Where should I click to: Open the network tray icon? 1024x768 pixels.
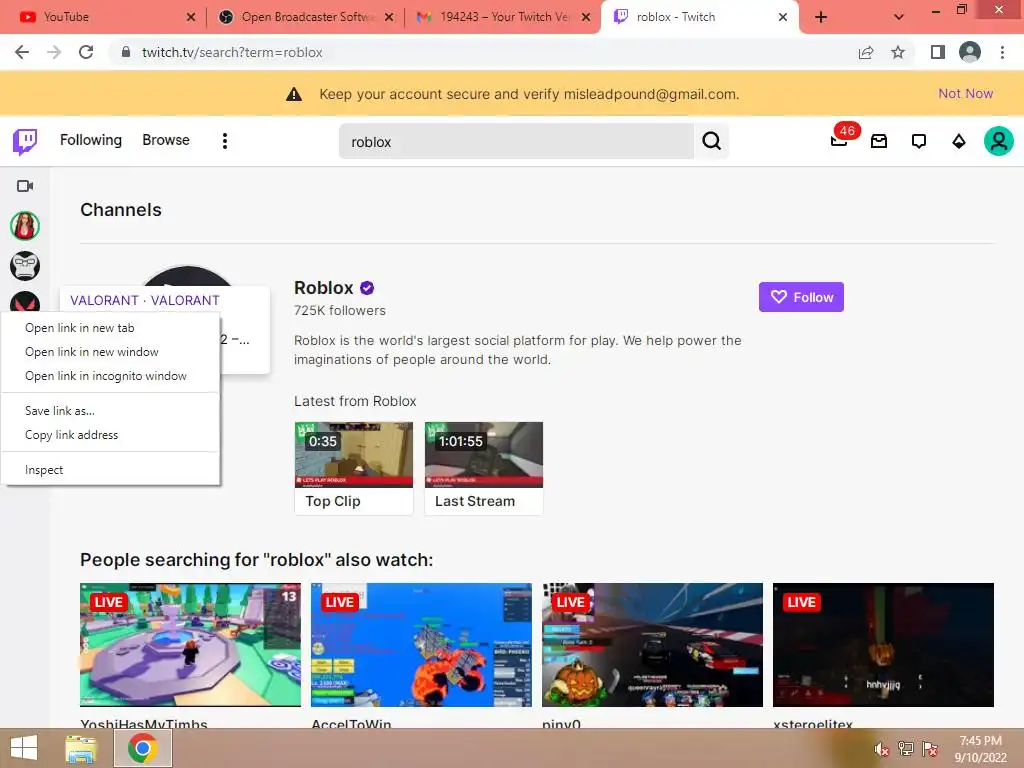tap(906, 748)
